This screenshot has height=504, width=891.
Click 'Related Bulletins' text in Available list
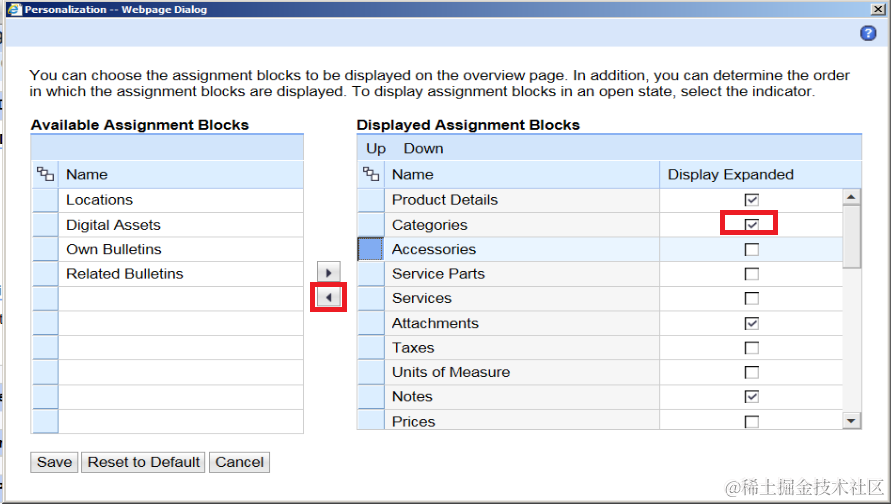[124, 273]
